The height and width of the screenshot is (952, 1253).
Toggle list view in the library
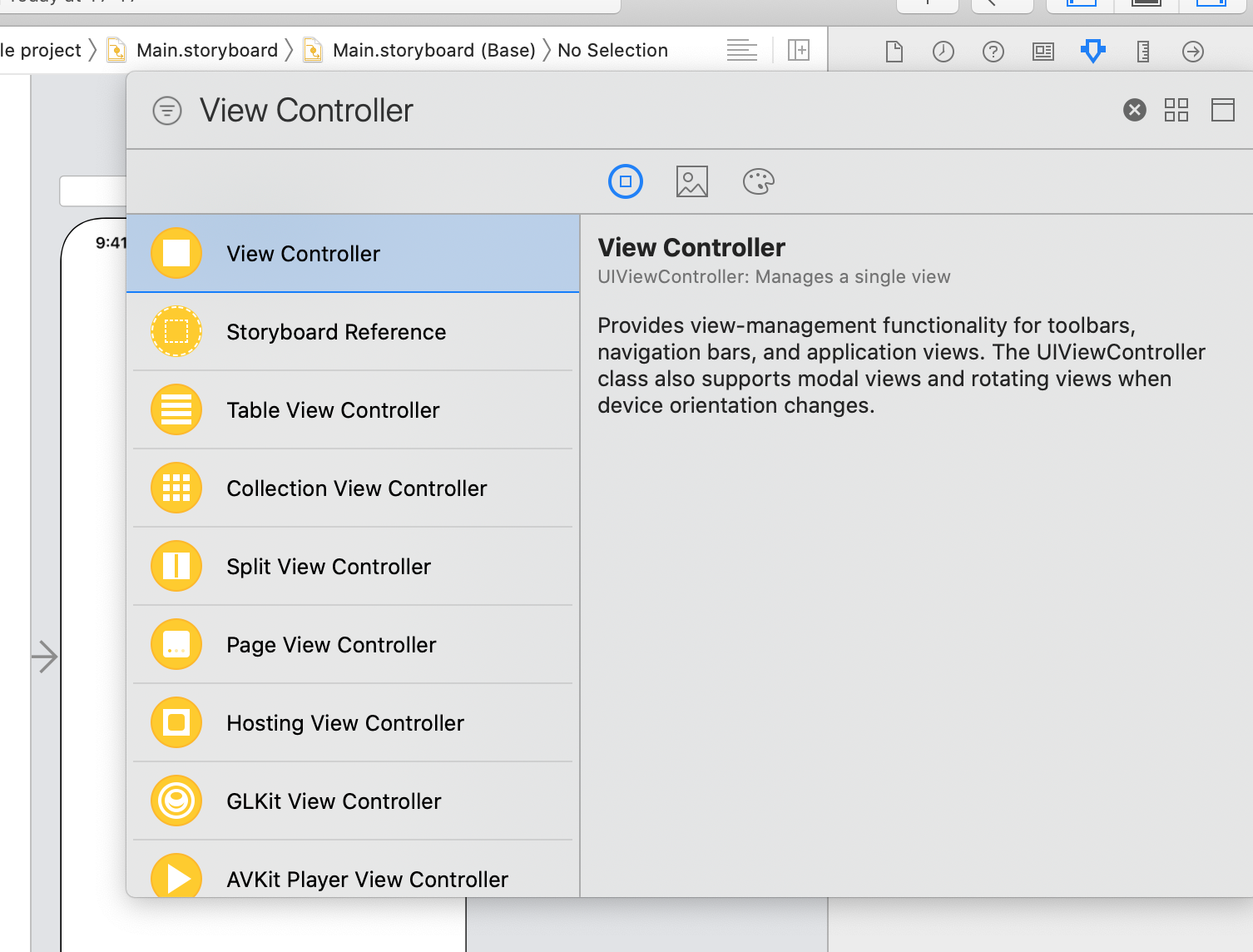point(1222,109)
